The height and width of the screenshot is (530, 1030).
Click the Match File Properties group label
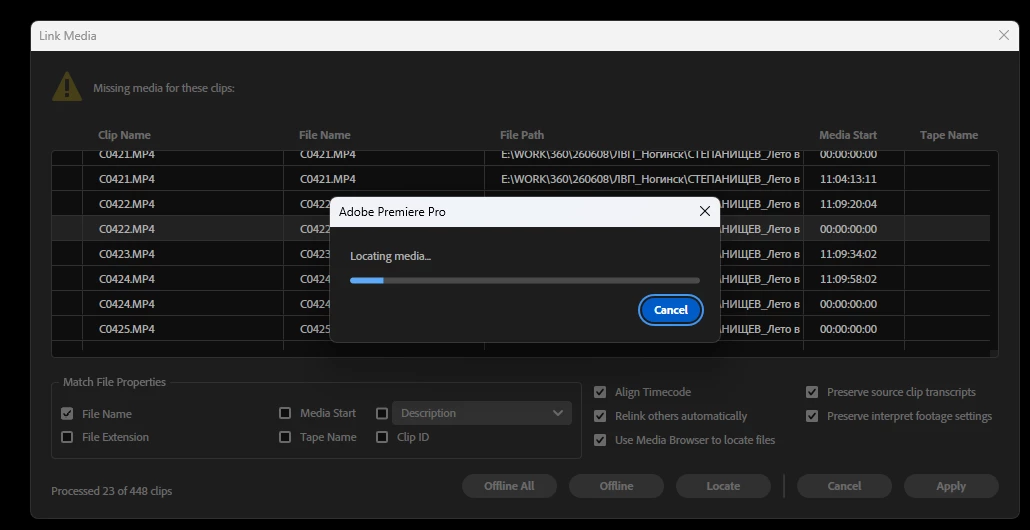point(114,382)
